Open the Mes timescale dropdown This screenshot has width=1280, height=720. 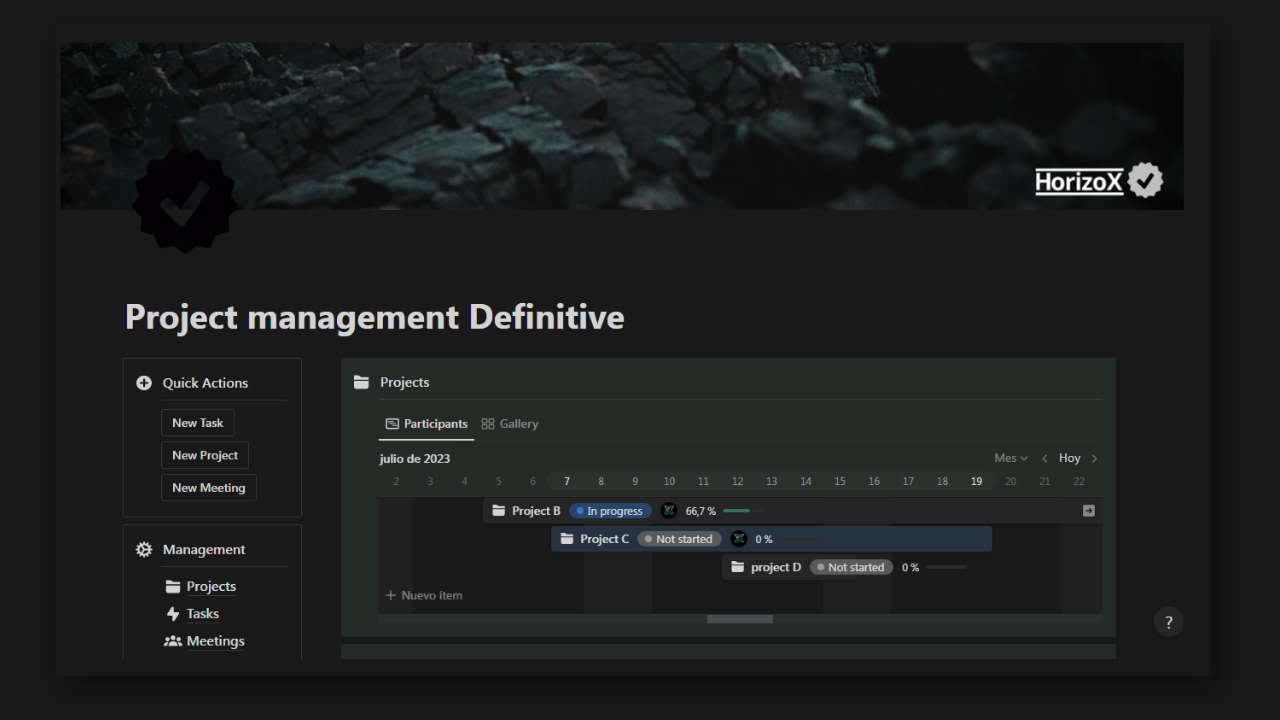click(1011, 458)
